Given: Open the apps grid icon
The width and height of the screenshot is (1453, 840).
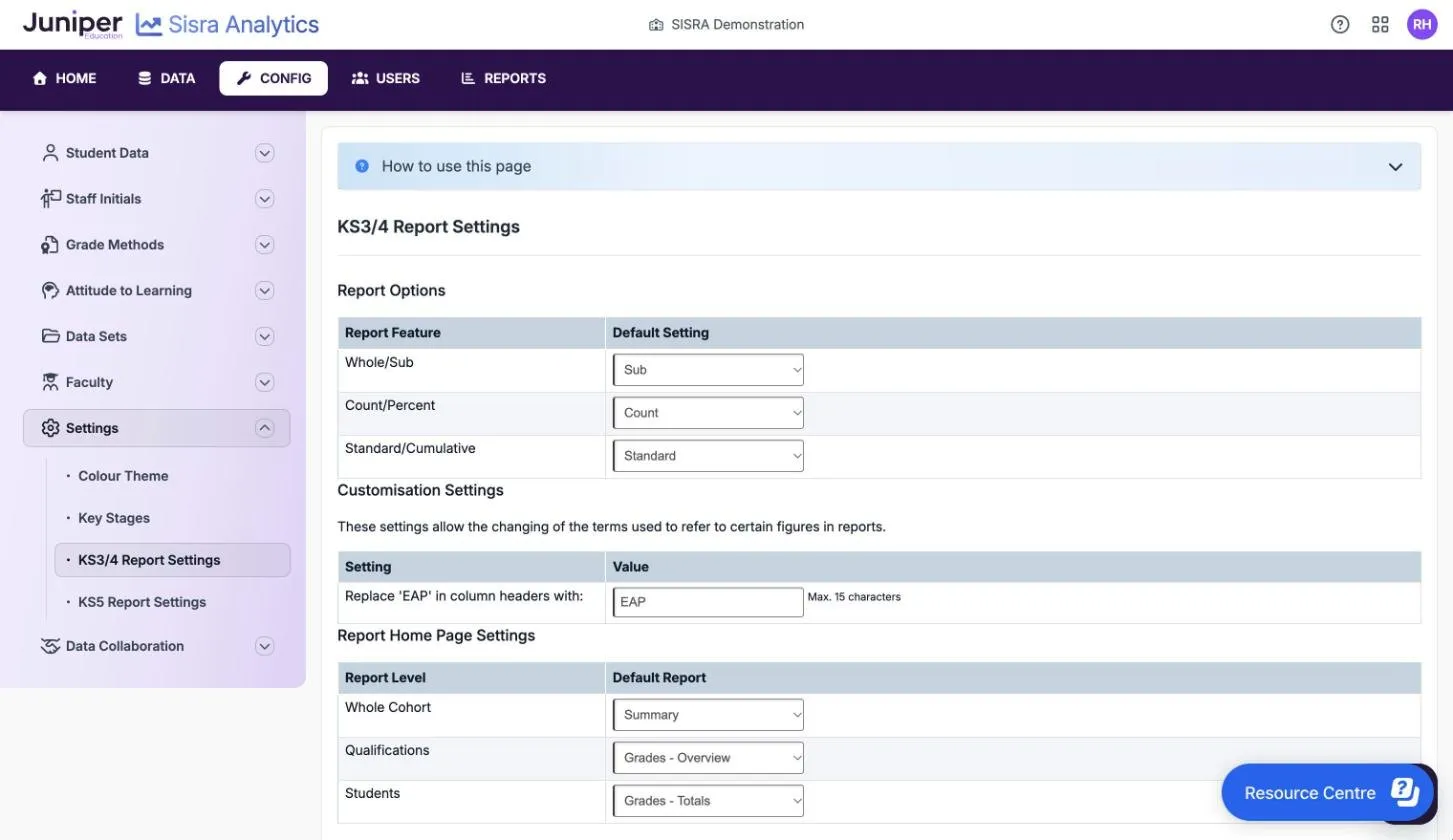Looking at the screenshot, I should (1380, 25).
